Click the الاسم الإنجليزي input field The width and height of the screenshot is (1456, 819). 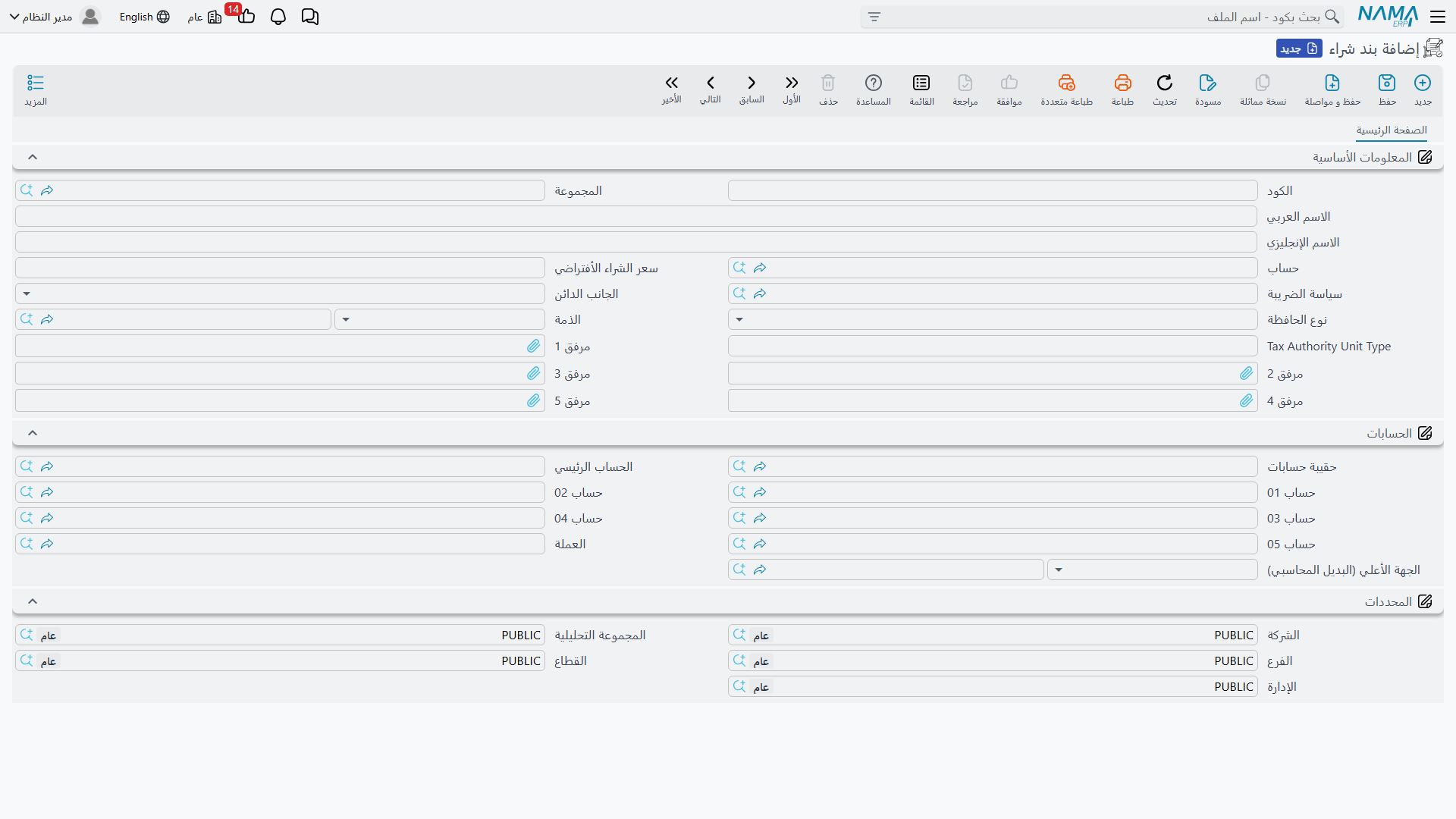coord(636,242)
